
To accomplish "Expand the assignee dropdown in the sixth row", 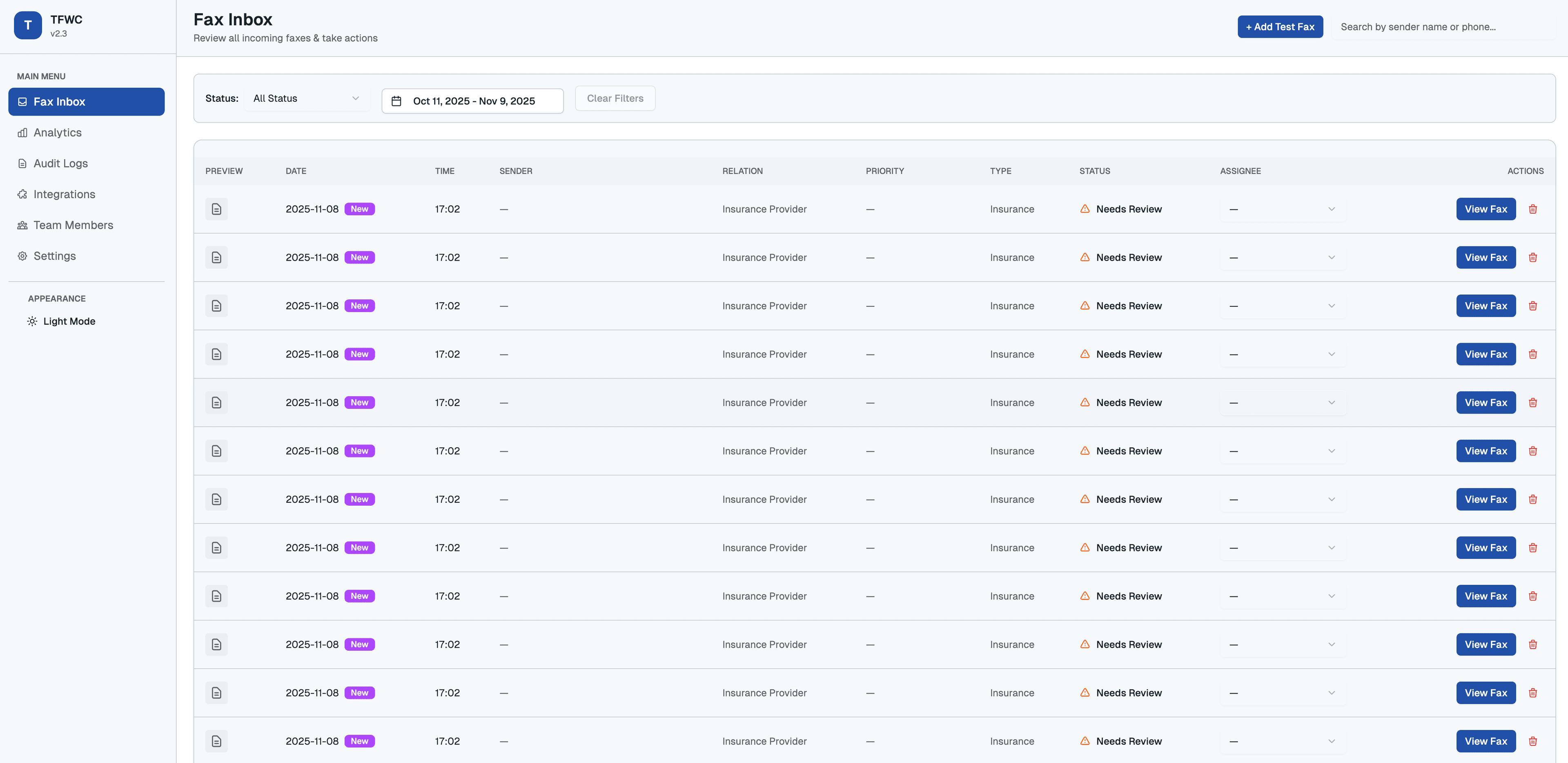I will [1282, 451].
